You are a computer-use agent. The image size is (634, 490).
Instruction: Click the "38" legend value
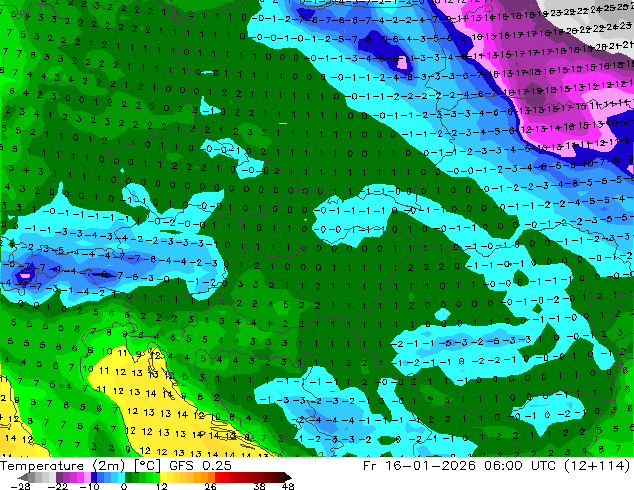pyautogui.click(x=260, y=486)
